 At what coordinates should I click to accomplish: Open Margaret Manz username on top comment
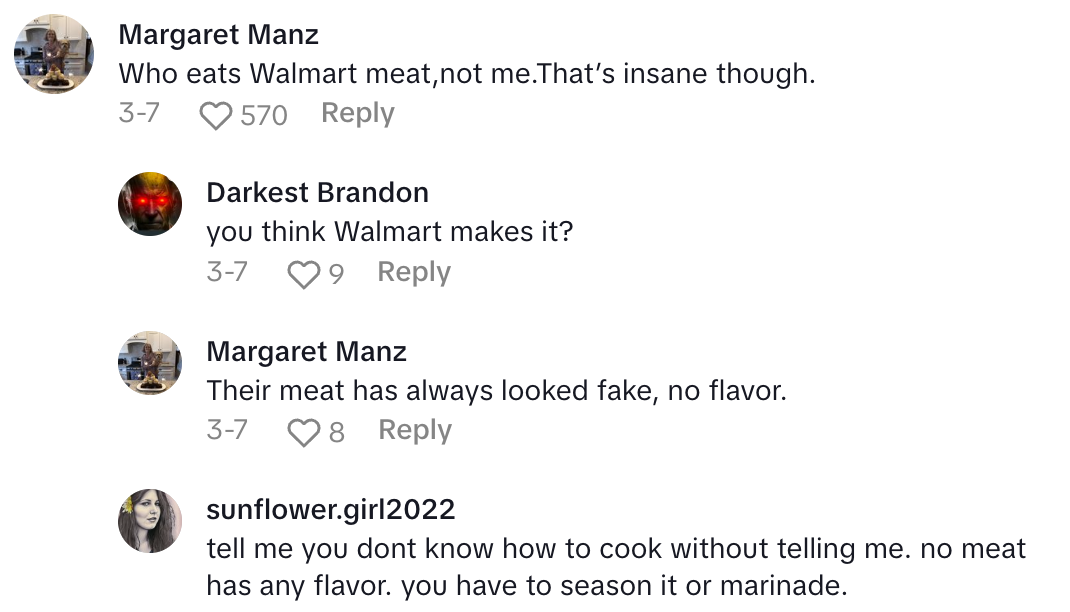click(218, 35)
